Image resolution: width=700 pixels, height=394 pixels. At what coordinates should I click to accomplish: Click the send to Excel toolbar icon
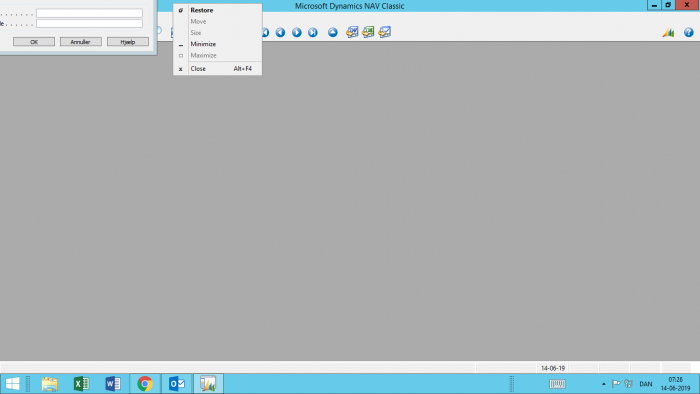pos(368,32)
